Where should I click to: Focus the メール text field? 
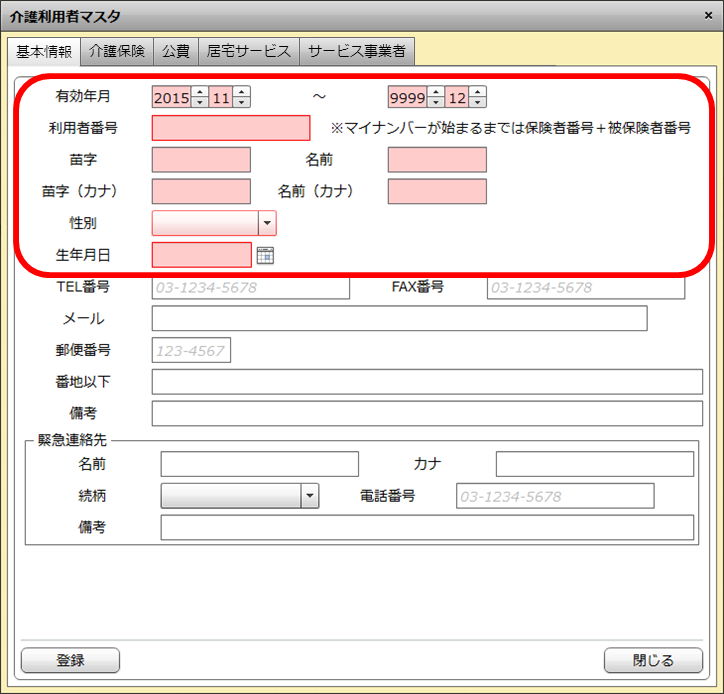(399, 318)
